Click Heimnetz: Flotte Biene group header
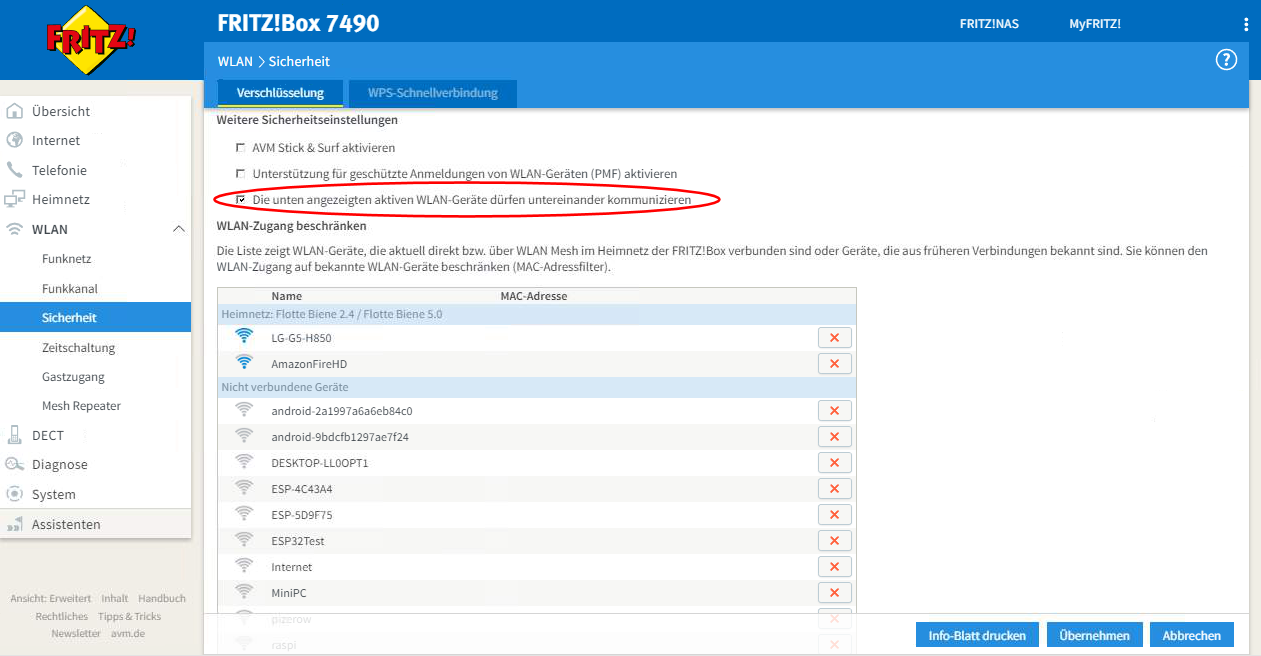This screenshot has height=656, width=1261. tap(536, 314)
